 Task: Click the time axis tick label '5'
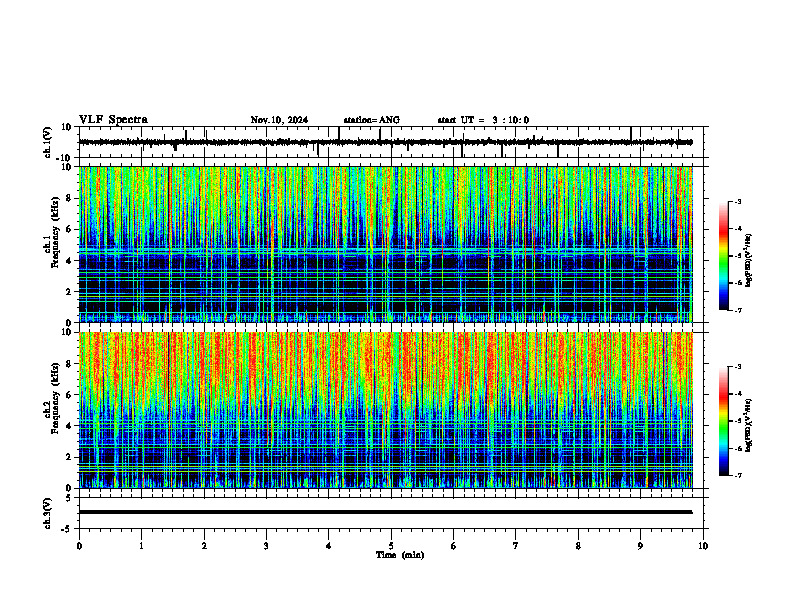(x=391, y=546)
